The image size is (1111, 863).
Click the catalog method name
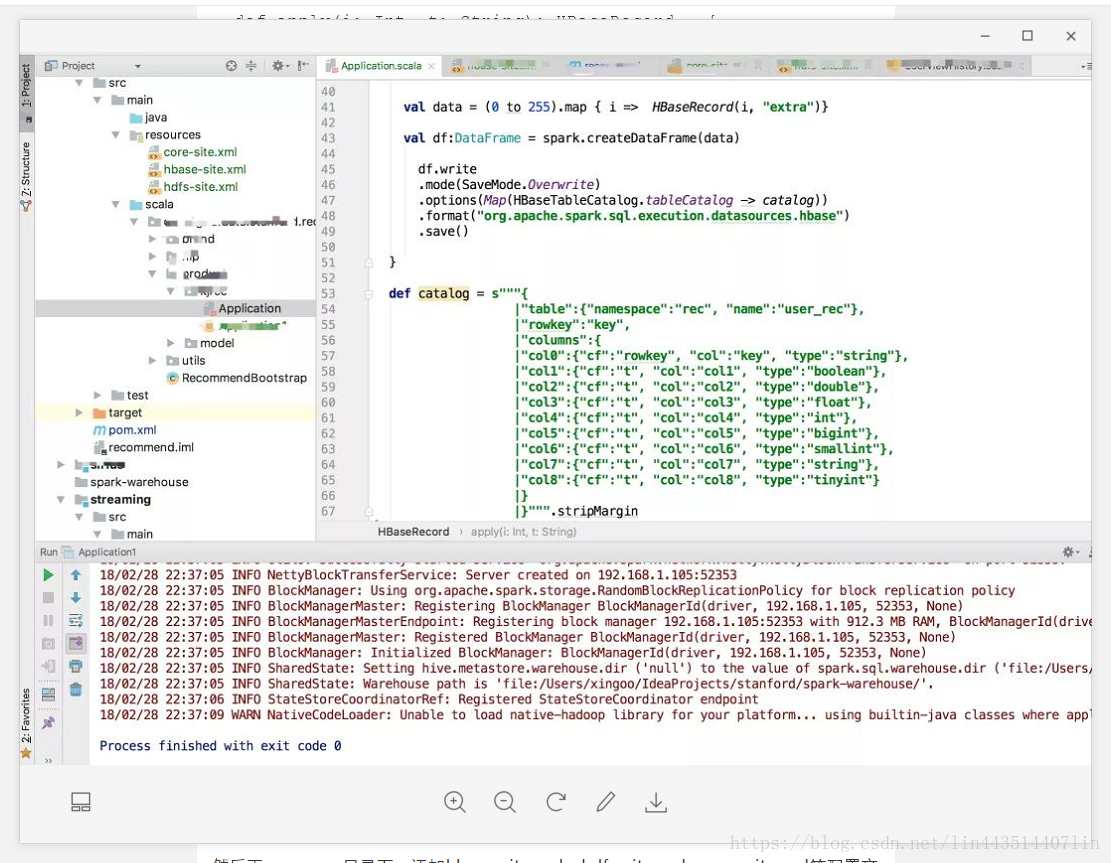tap(444, 293)
